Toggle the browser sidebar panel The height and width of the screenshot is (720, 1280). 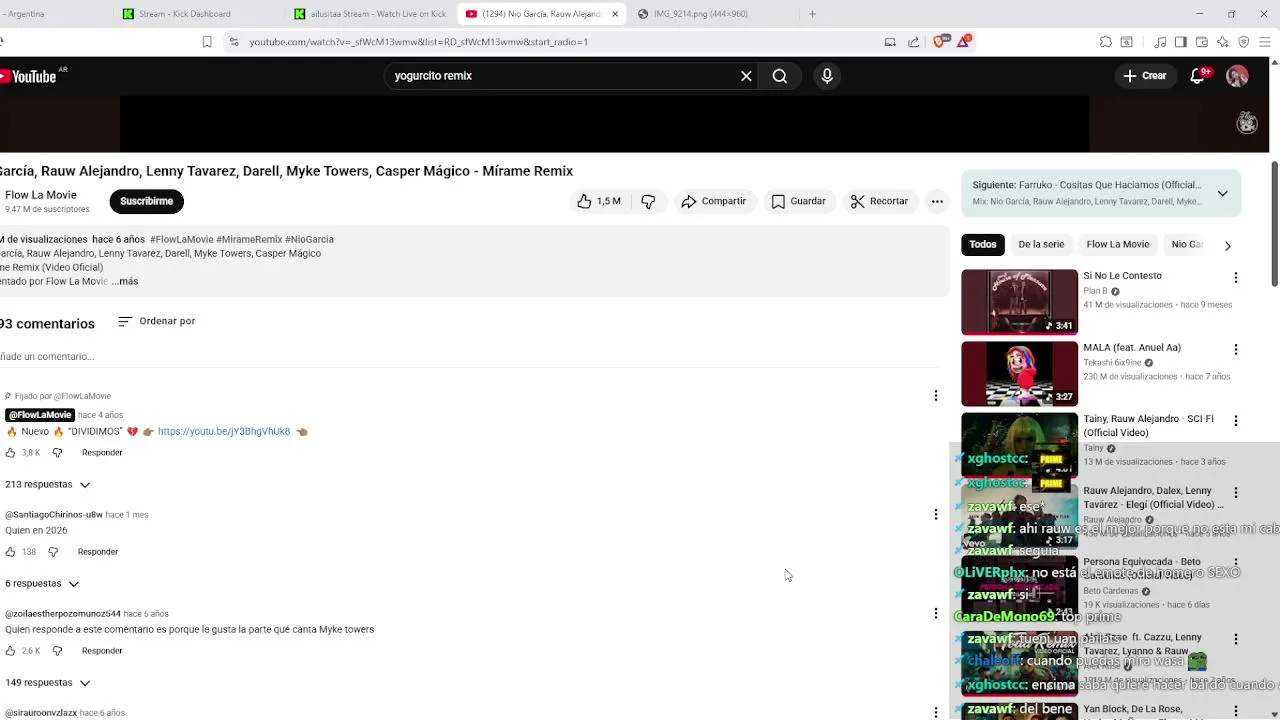tap(1181, 42)
